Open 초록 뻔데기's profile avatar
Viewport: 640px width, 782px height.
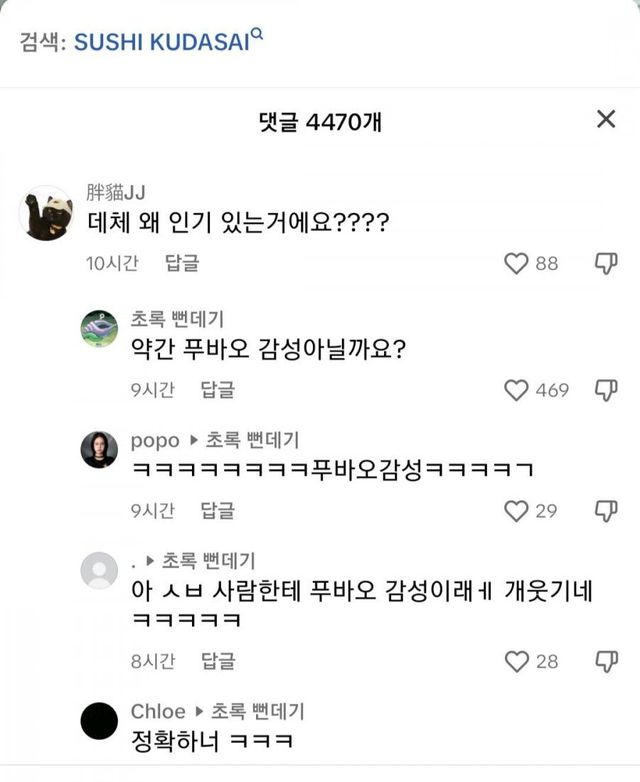99,329
